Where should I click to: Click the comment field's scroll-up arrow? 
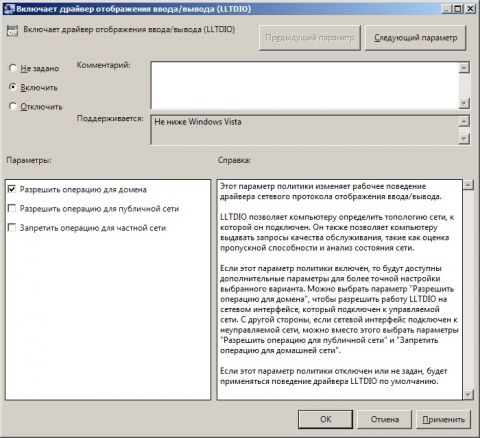tap(464, 68)
